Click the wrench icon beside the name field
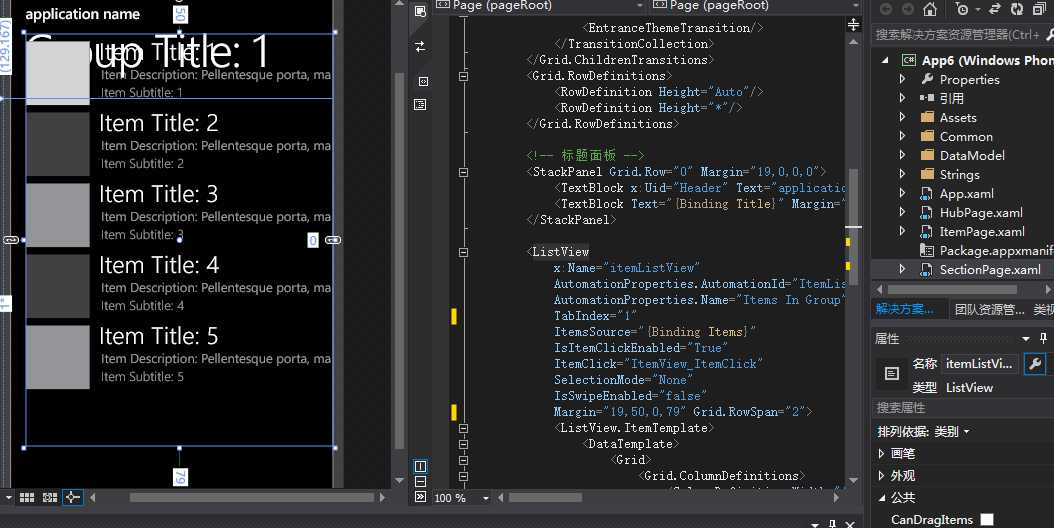 point(1035,364)
